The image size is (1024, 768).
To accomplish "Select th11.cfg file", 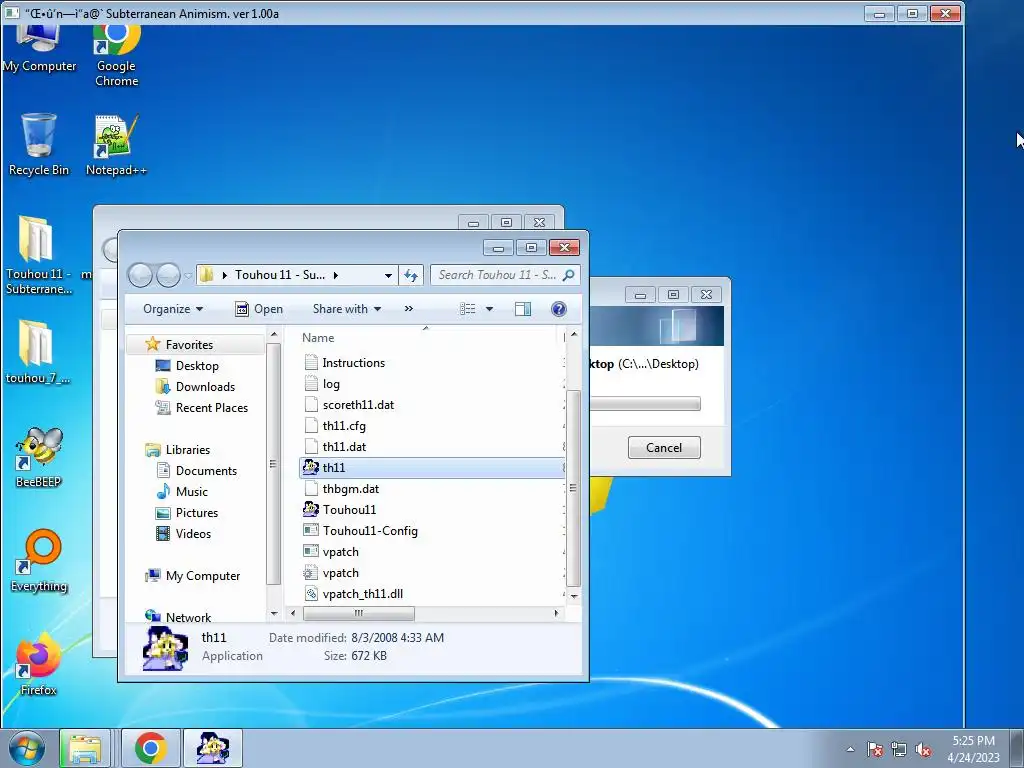I will click(x=344, y=426).
